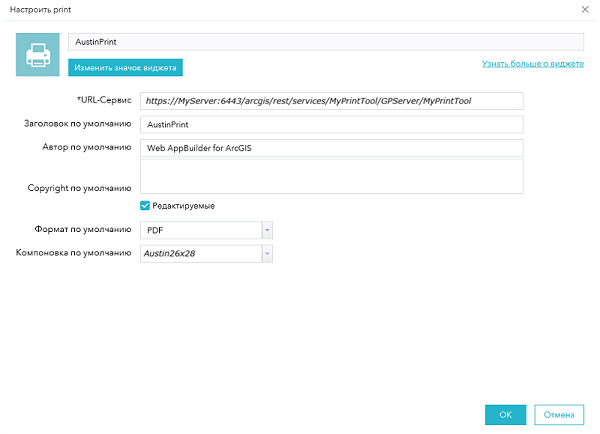Confirm settings with the OK button
Screen dimensions: 600x434
tap(505, 414)
